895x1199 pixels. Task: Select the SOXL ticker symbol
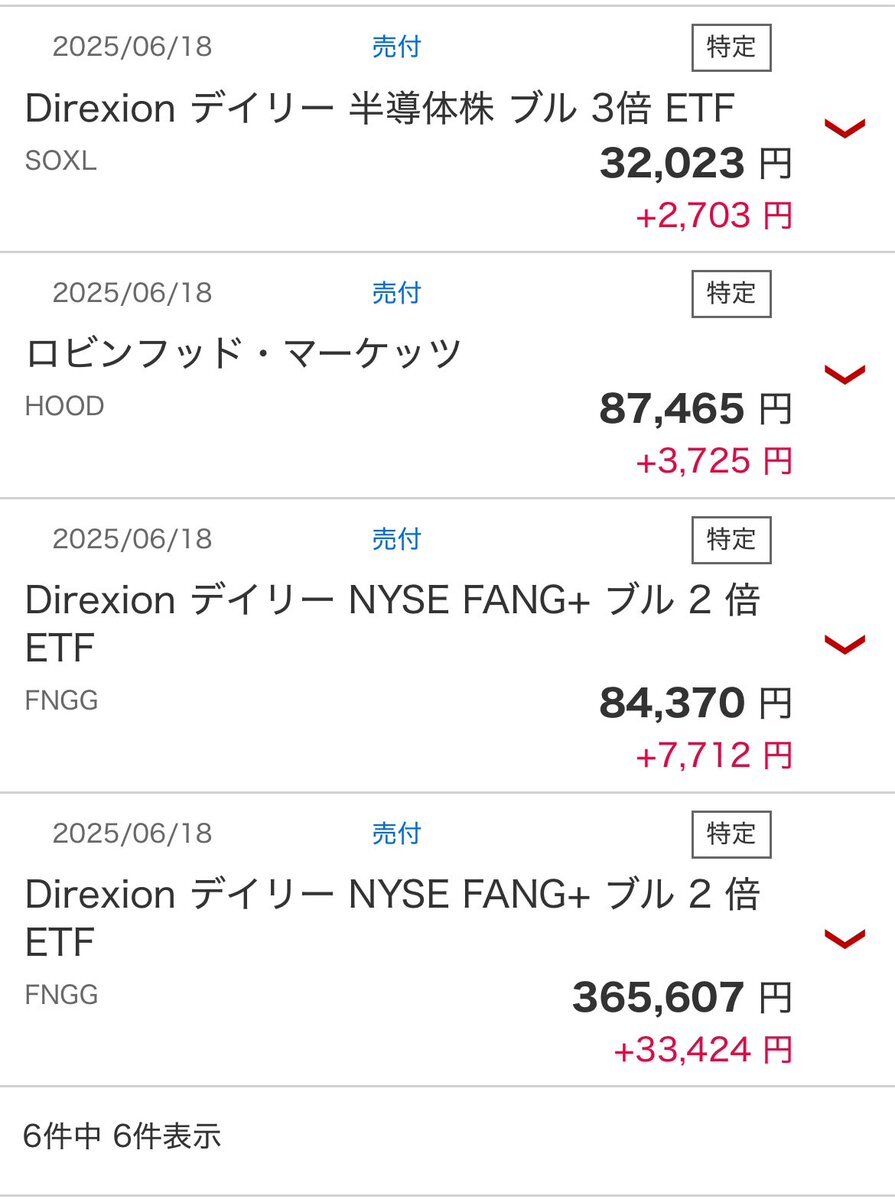[60, 161]
